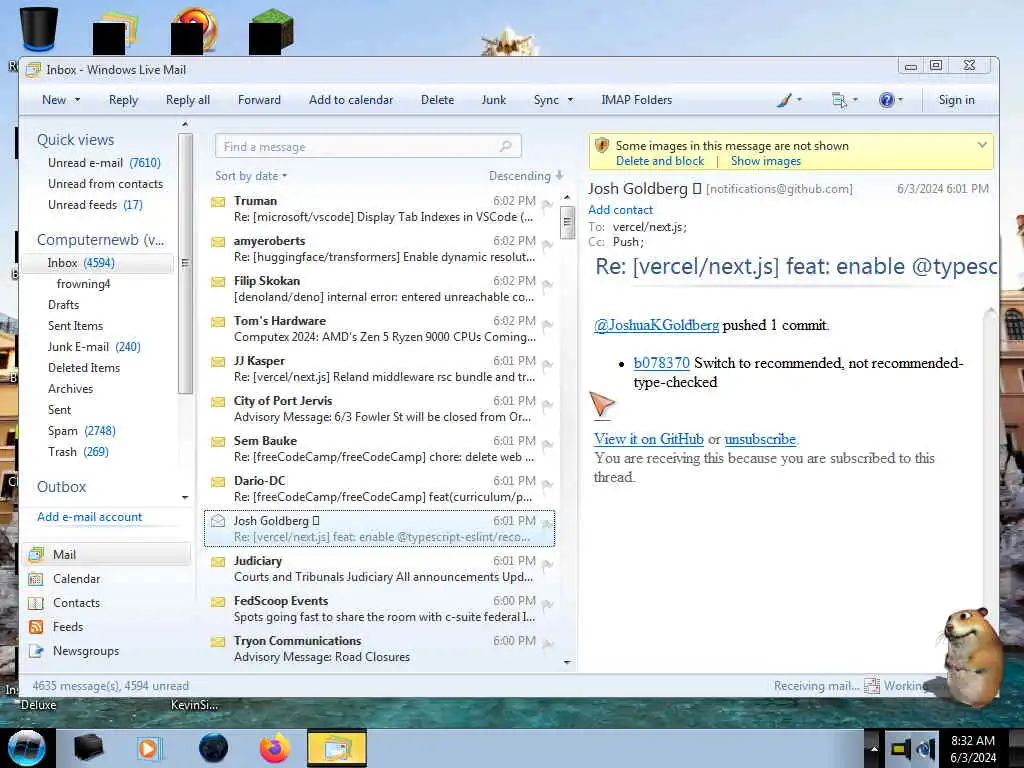Open the Newsgroups icon
Viewport: 1024px width, 768px height.
pos(37,651)
